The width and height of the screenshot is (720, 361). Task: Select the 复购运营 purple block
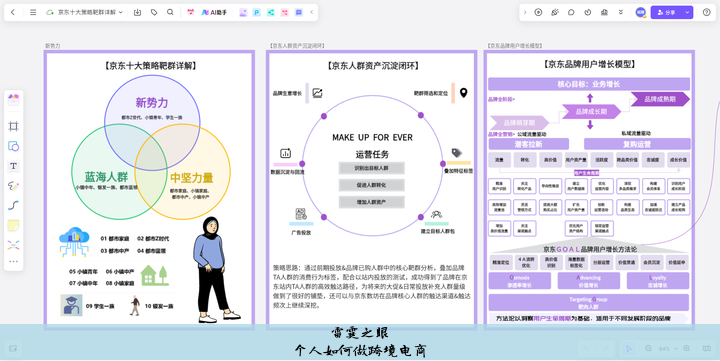[x=636, y=144]
